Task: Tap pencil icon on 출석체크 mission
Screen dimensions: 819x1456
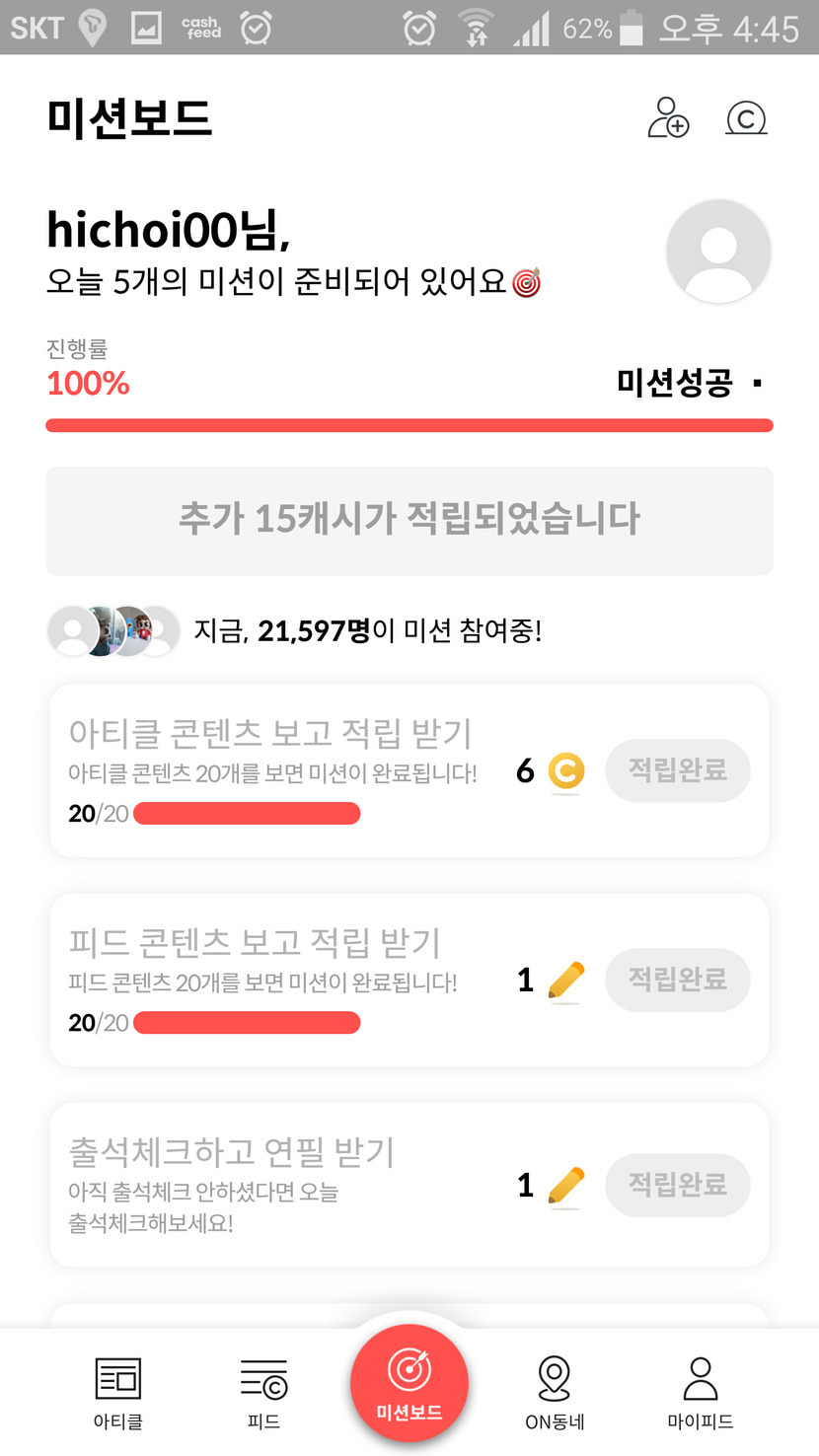Action: [x=565, y=1186]
